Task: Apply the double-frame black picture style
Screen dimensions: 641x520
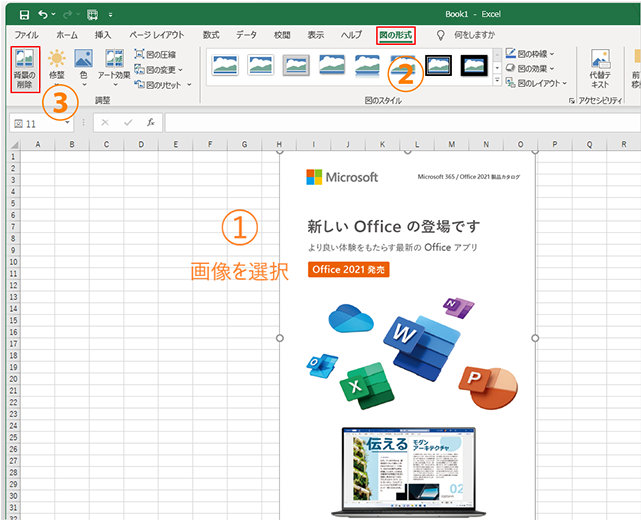Action: (439, 65)
